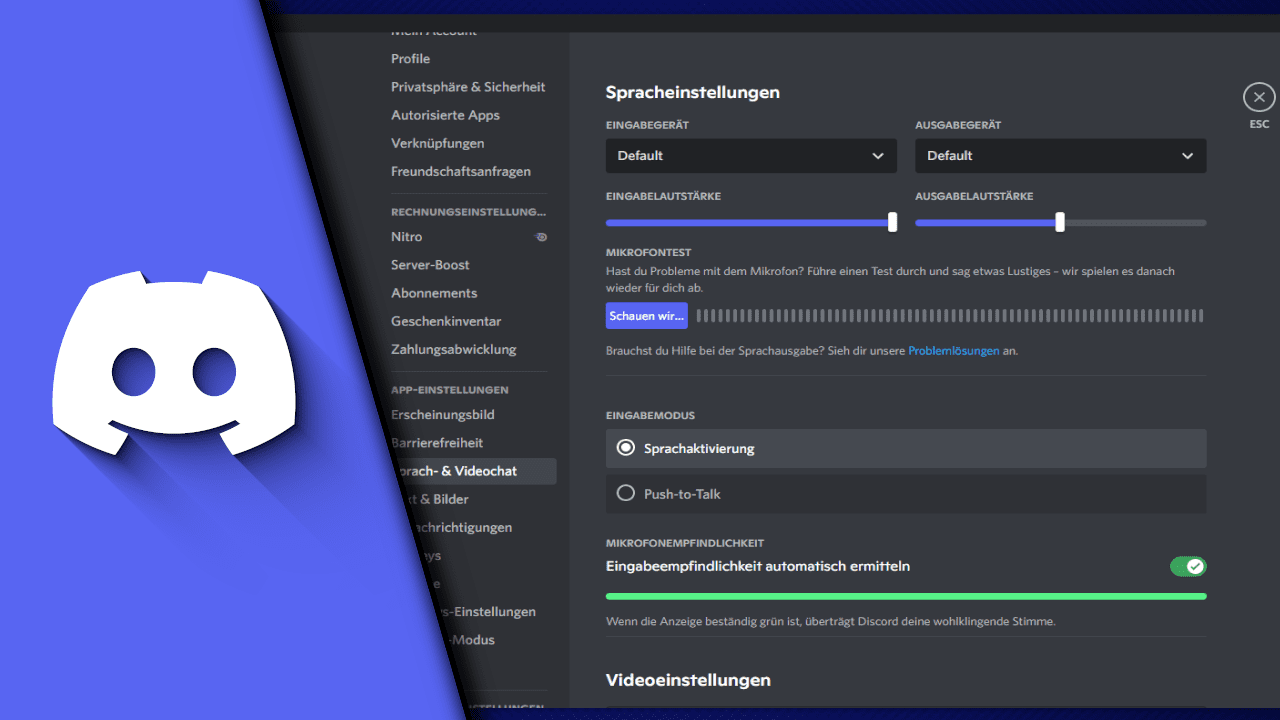Open Verknüpfungen settings
The width and height of the screenshot is (1280, 720).
tap(438, 143)
